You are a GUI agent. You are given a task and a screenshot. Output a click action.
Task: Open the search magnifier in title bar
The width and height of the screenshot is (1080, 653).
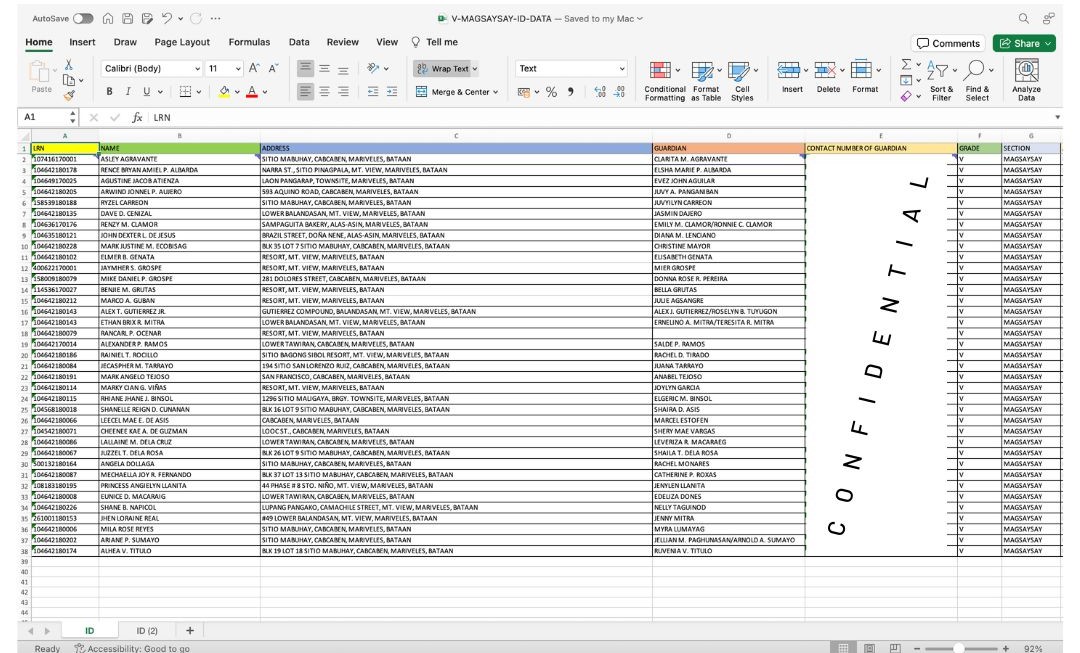[1024, 19]
